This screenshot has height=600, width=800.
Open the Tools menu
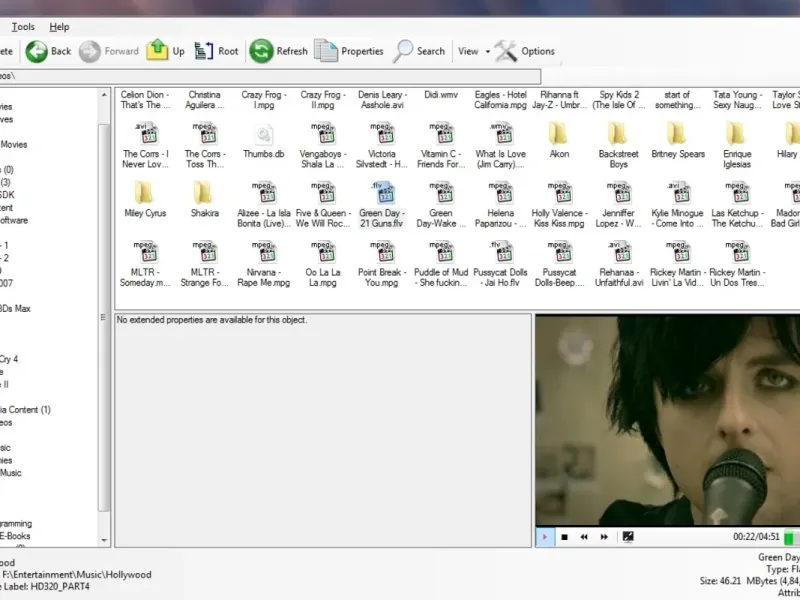tap(23, 27)
